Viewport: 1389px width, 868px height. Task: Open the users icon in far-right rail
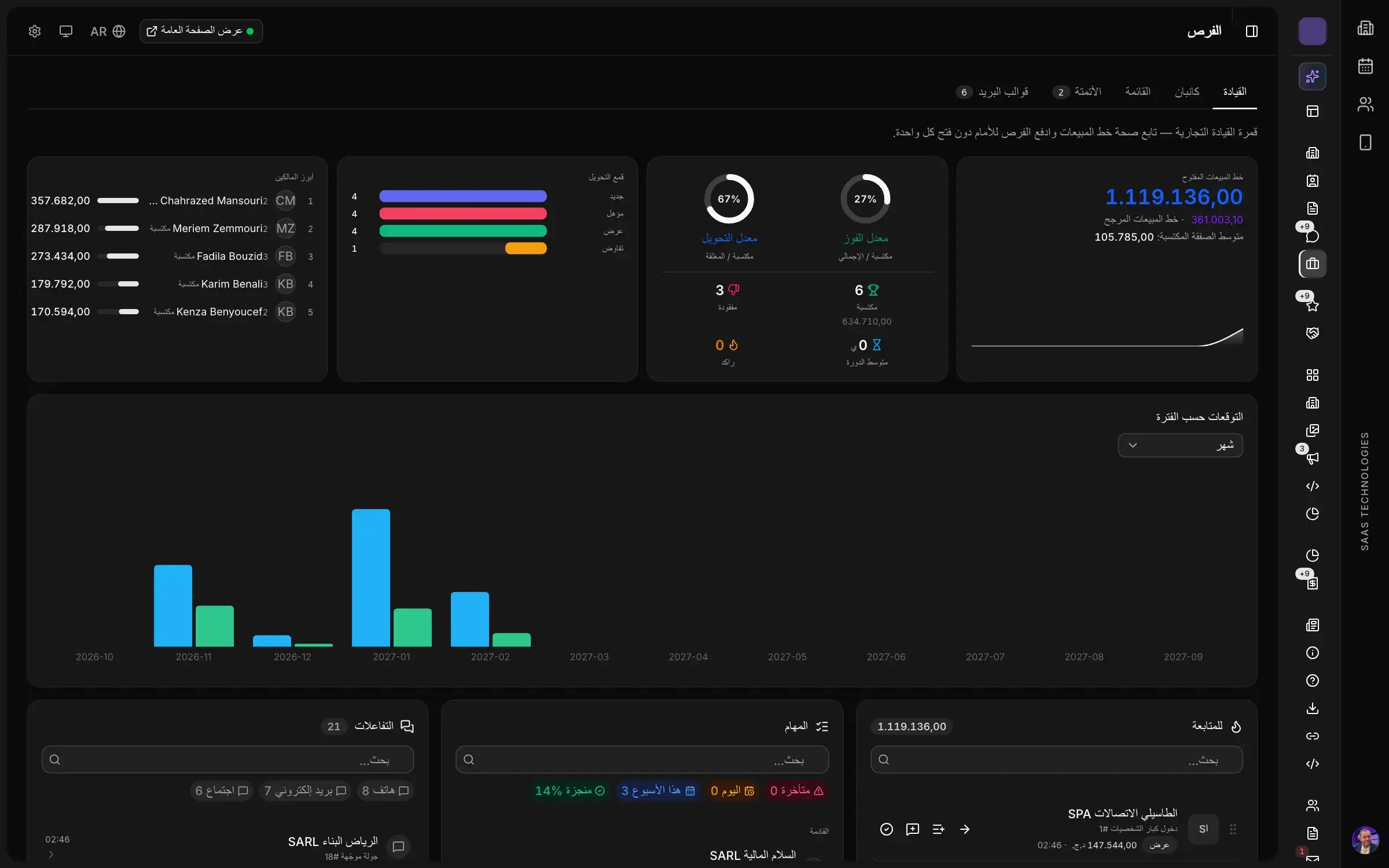point(1365,104)
